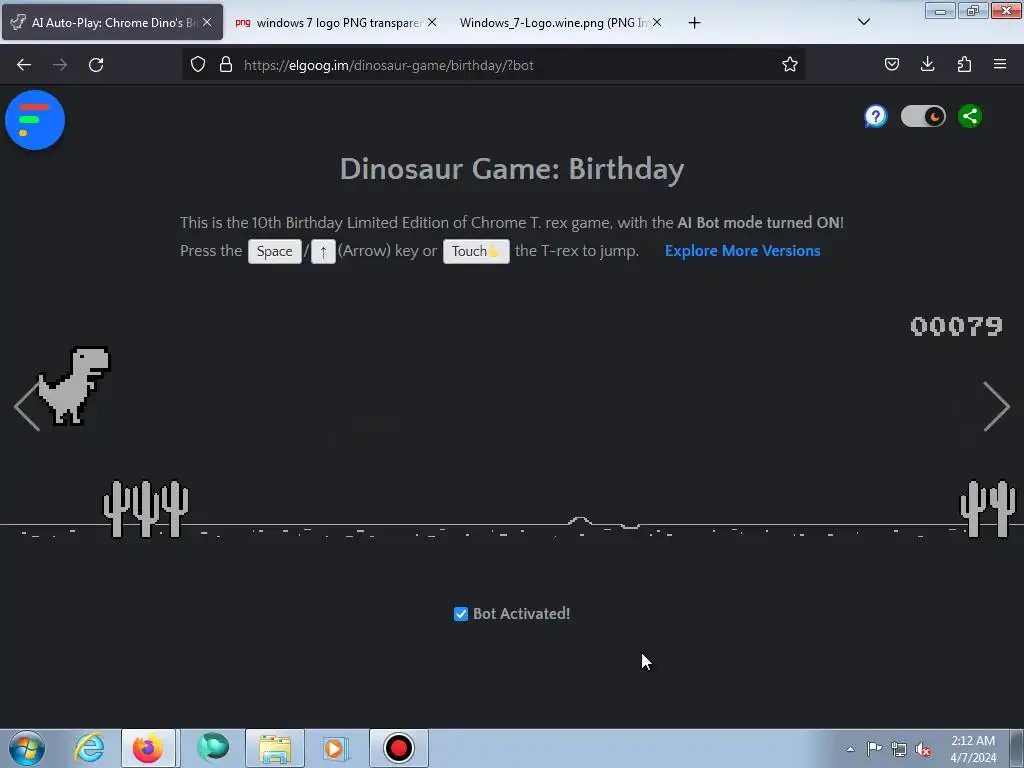
Task: Open Windows Media Player on taskbar
Action: [336, 748]
